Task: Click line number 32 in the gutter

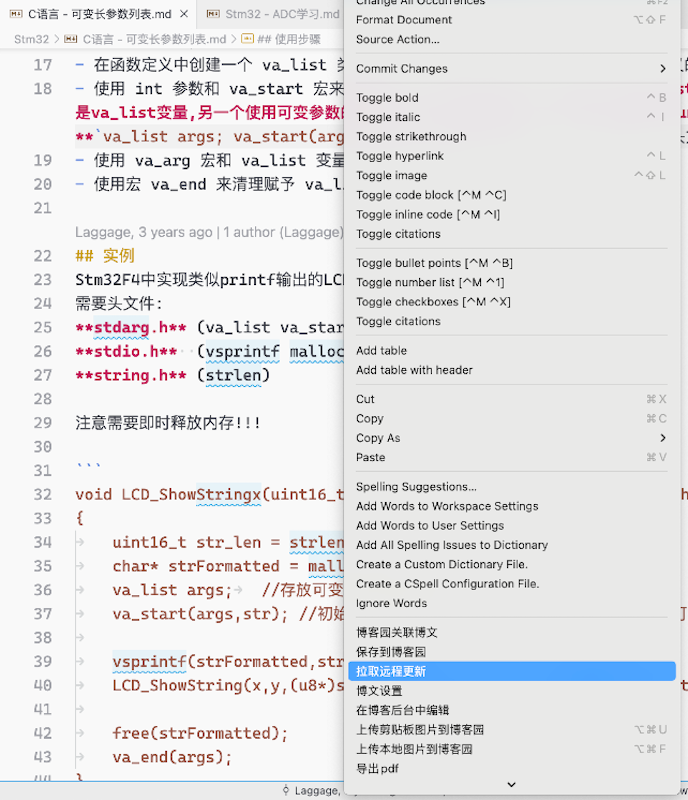Action: pyautogui.click(x=43, y=494)
